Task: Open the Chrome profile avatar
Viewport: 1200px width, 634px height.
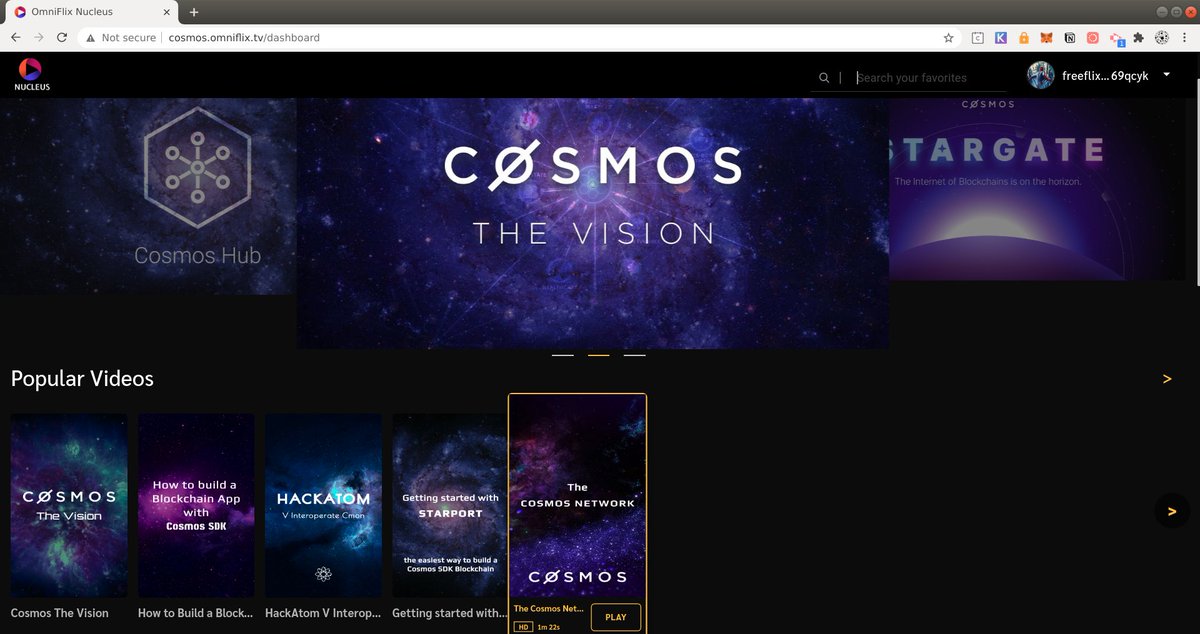Action: point(1162,37)
